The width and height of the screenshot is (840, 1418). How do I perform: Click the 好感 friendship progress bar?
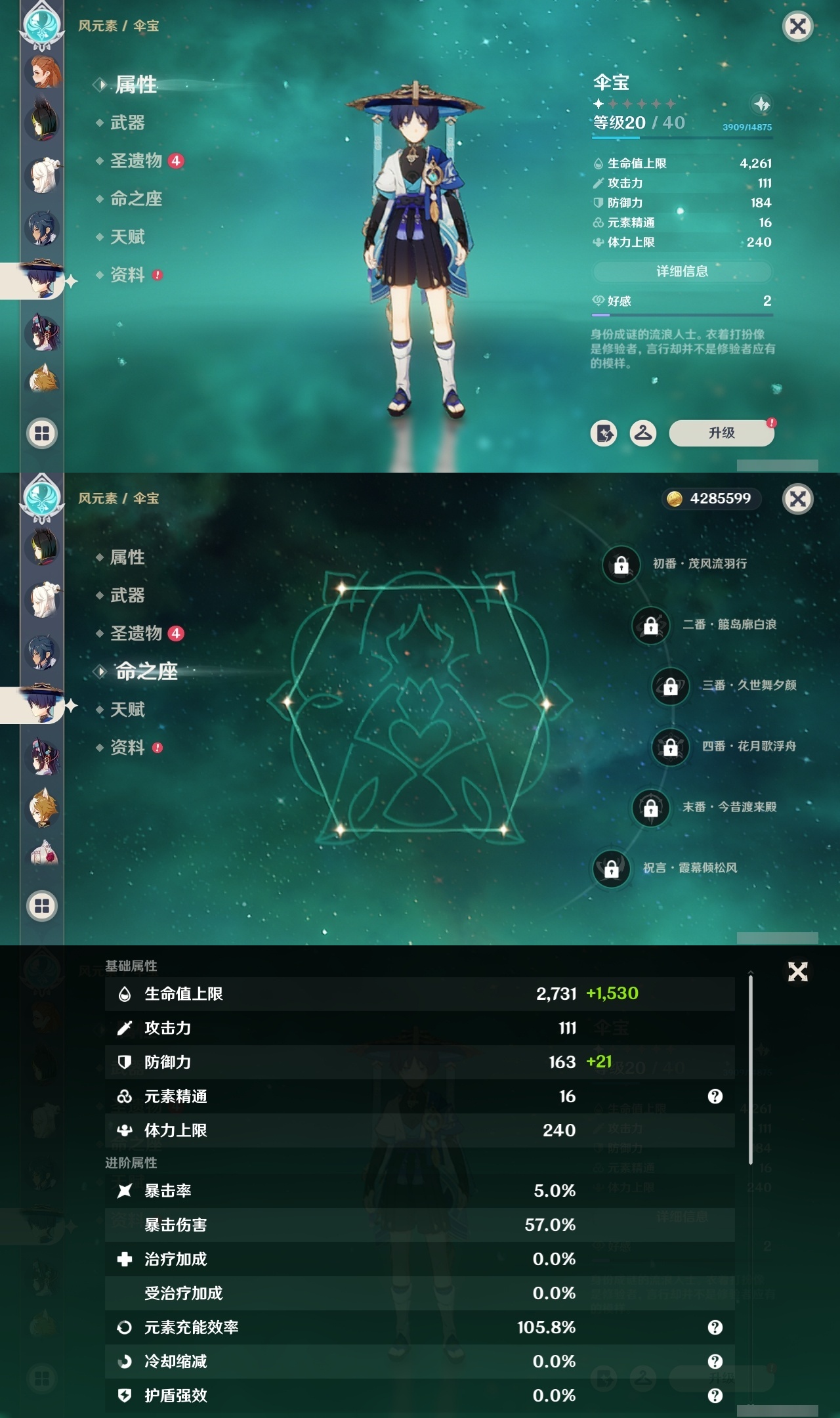click(682, 316)
